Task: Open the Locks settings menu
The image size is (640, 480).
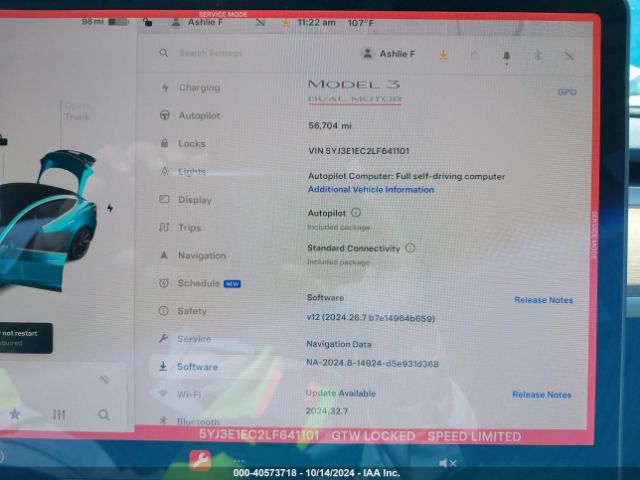Action: click(183, 143)
